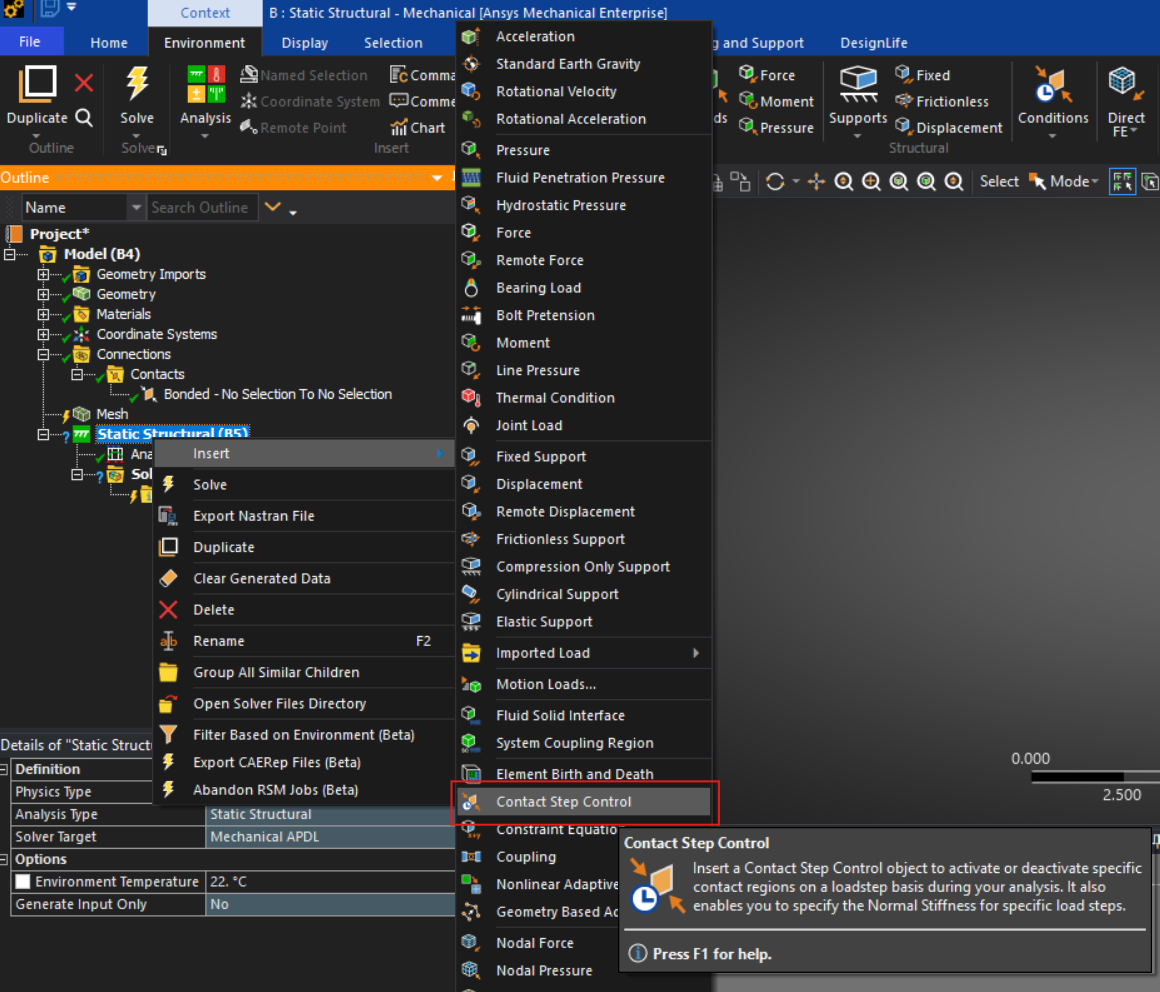Expand the Geometry Imports tree node

pyautogui.click(x=43, y=274)
